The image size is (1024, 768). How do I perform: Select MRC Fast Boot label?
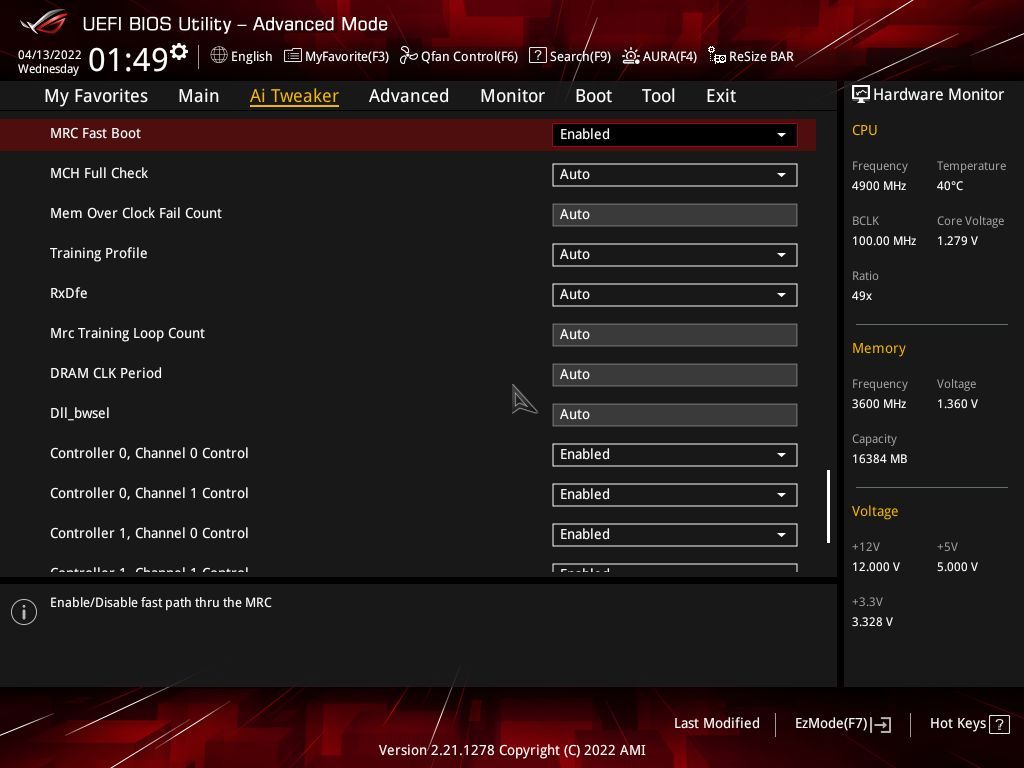(95, 133)
